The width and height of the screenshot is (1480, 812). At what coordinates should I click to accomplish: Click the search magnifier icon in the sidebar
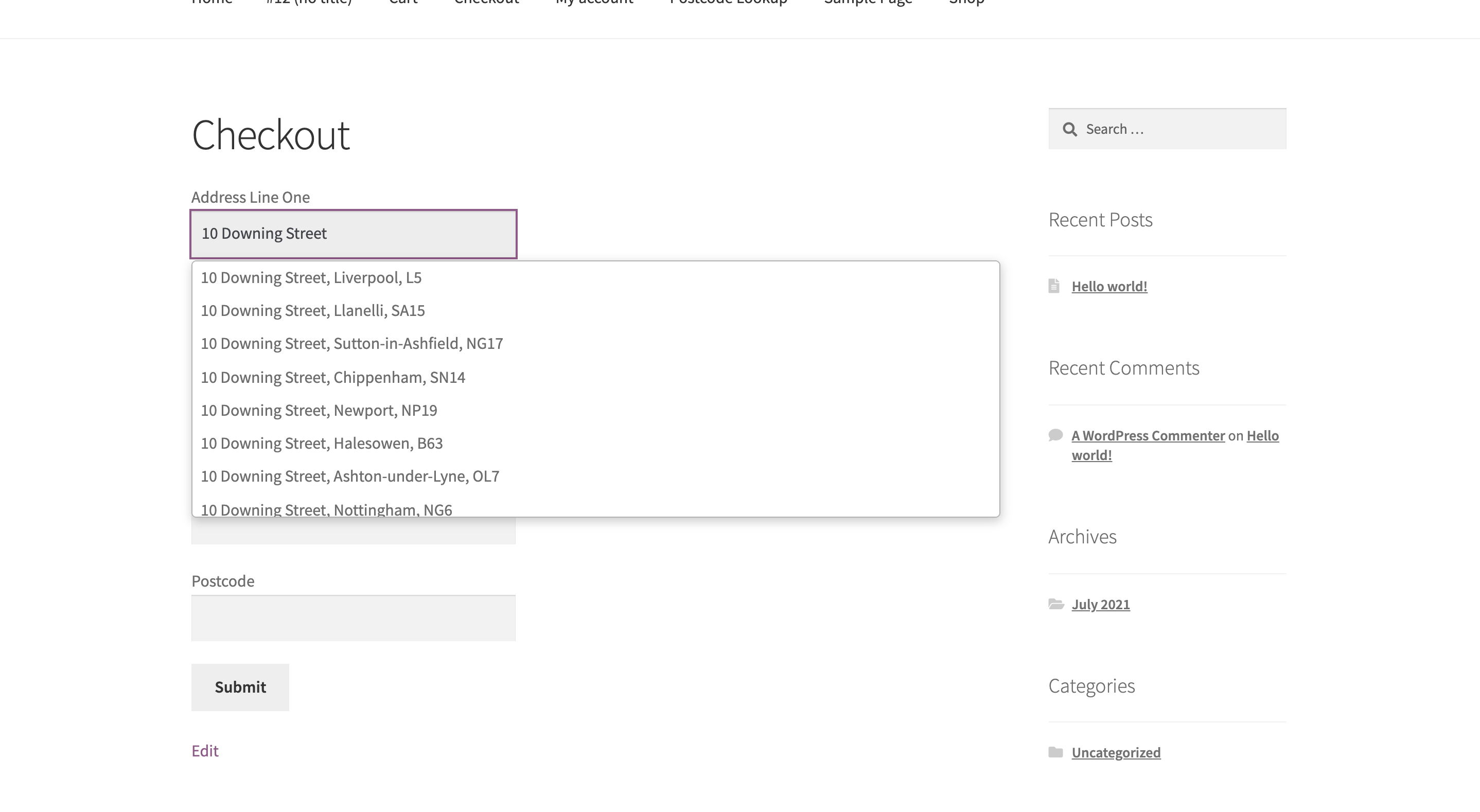coord(1070,129)
